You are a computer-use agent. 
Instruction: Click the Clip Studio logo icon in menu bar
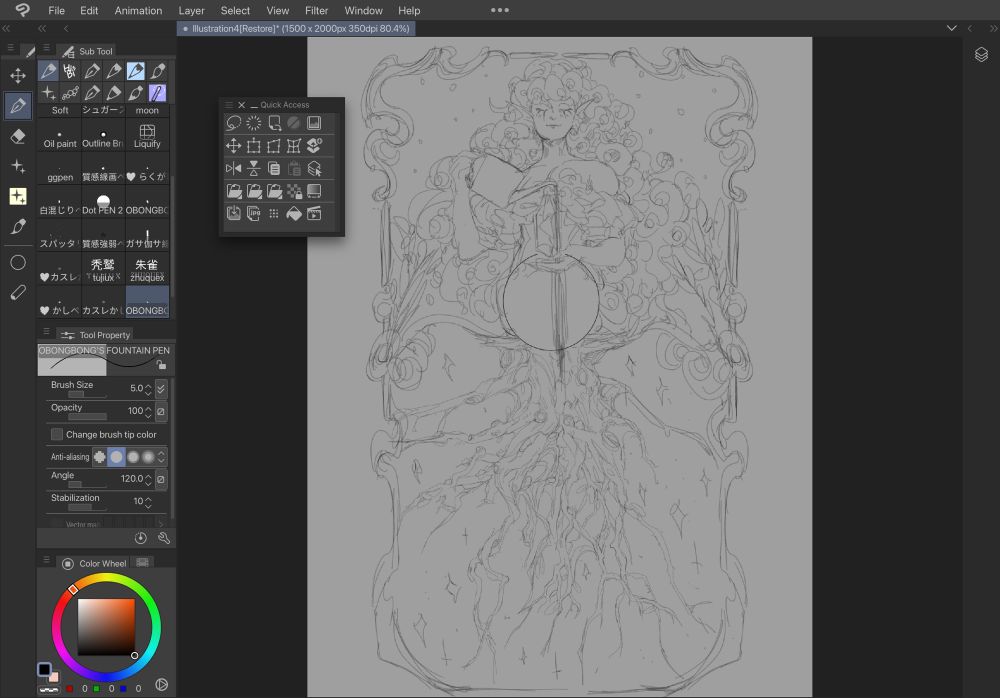tap(22, 10)
